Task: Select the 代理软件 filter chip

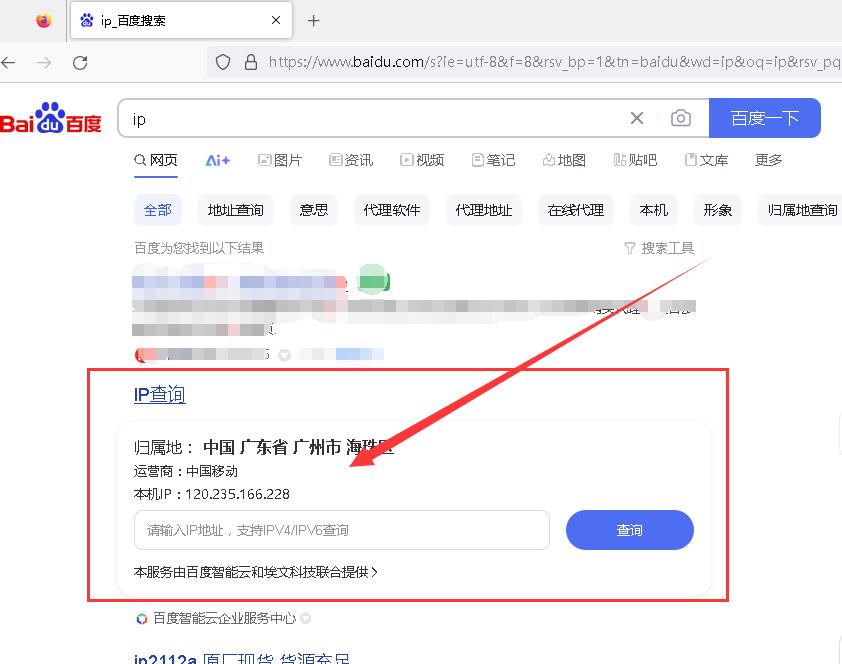Action: point(391,210)
